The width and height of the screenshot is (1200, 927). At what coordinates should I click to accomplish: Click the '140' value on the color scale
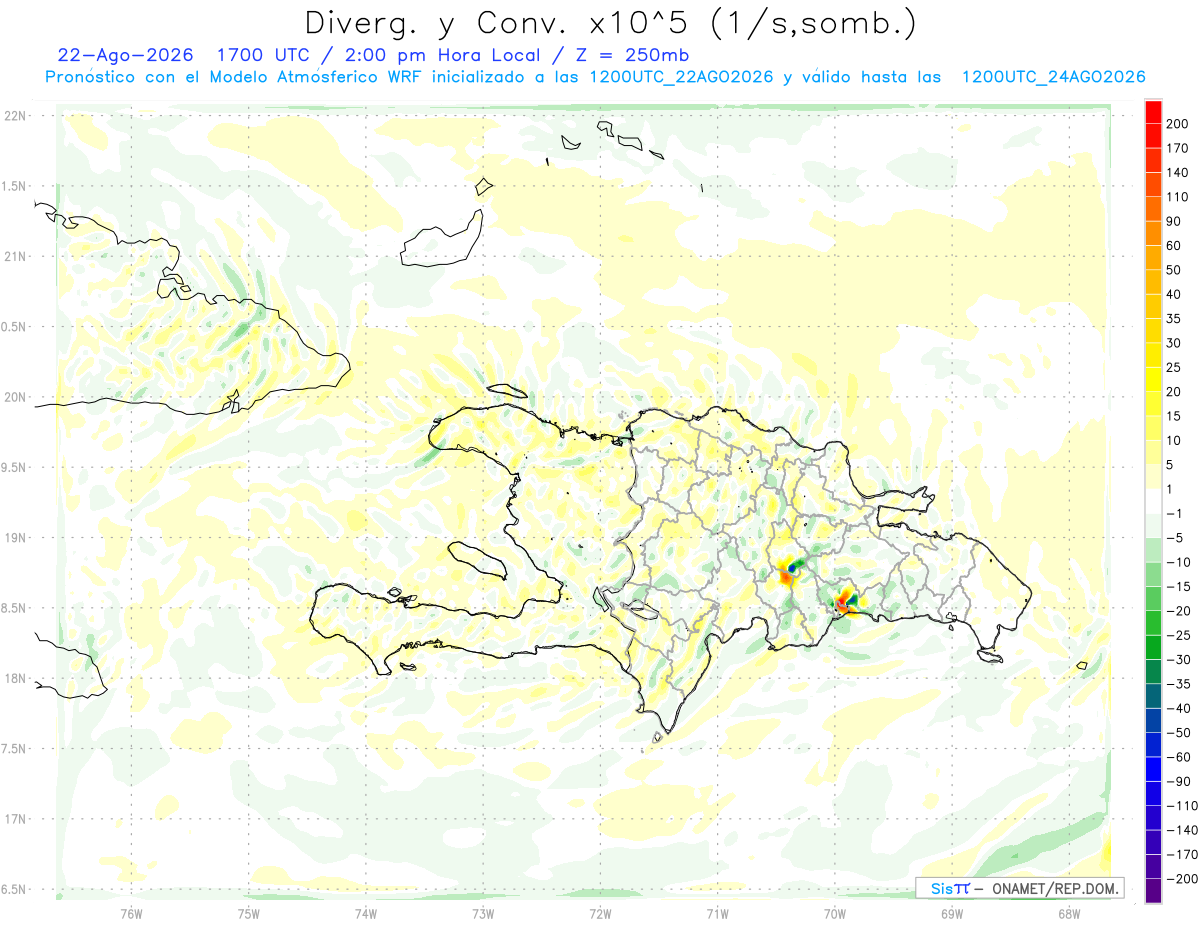(1179, 173)
